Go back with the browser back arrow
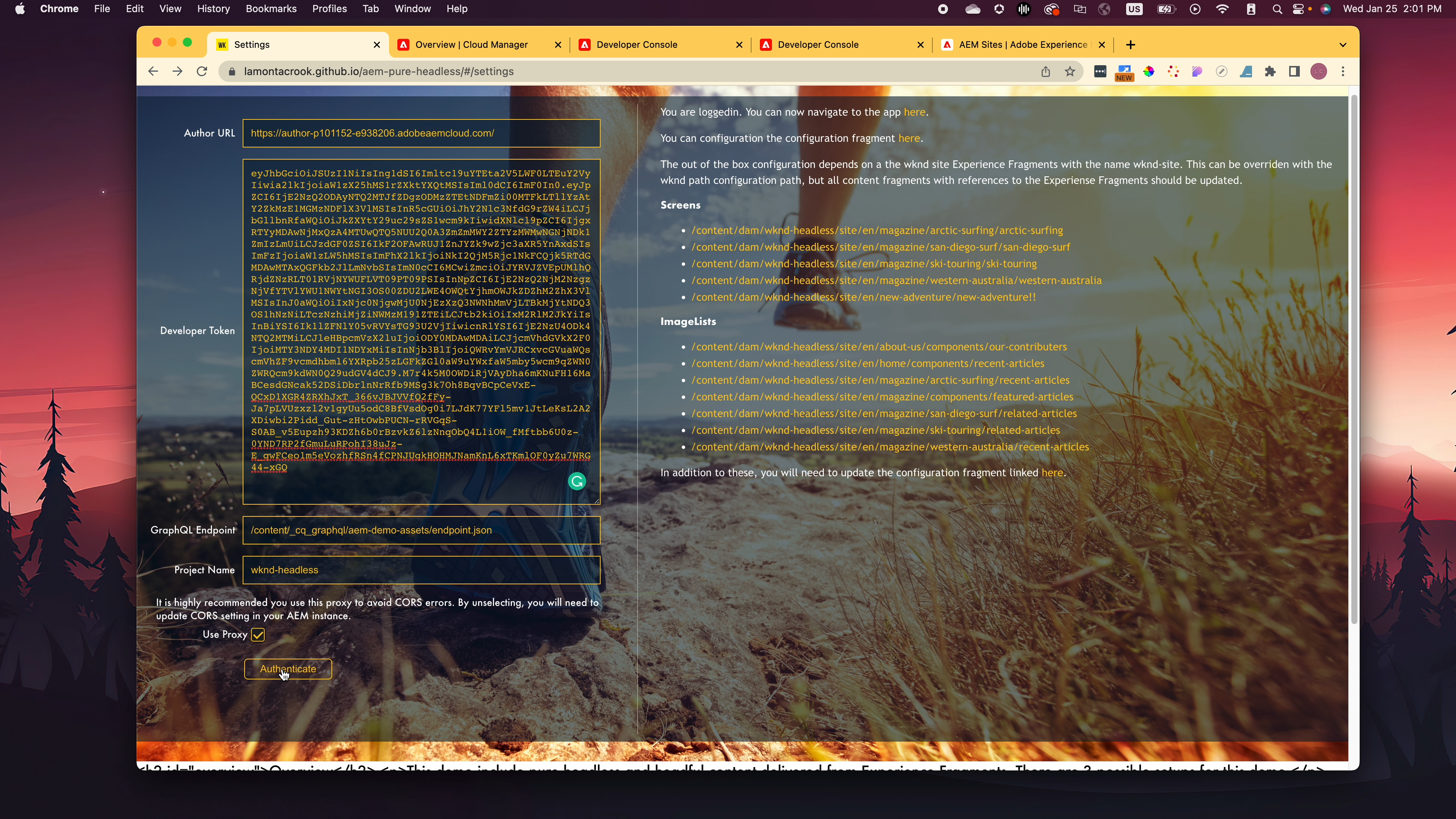This screenshot has width=1456, height=819. tap(152, 72)
